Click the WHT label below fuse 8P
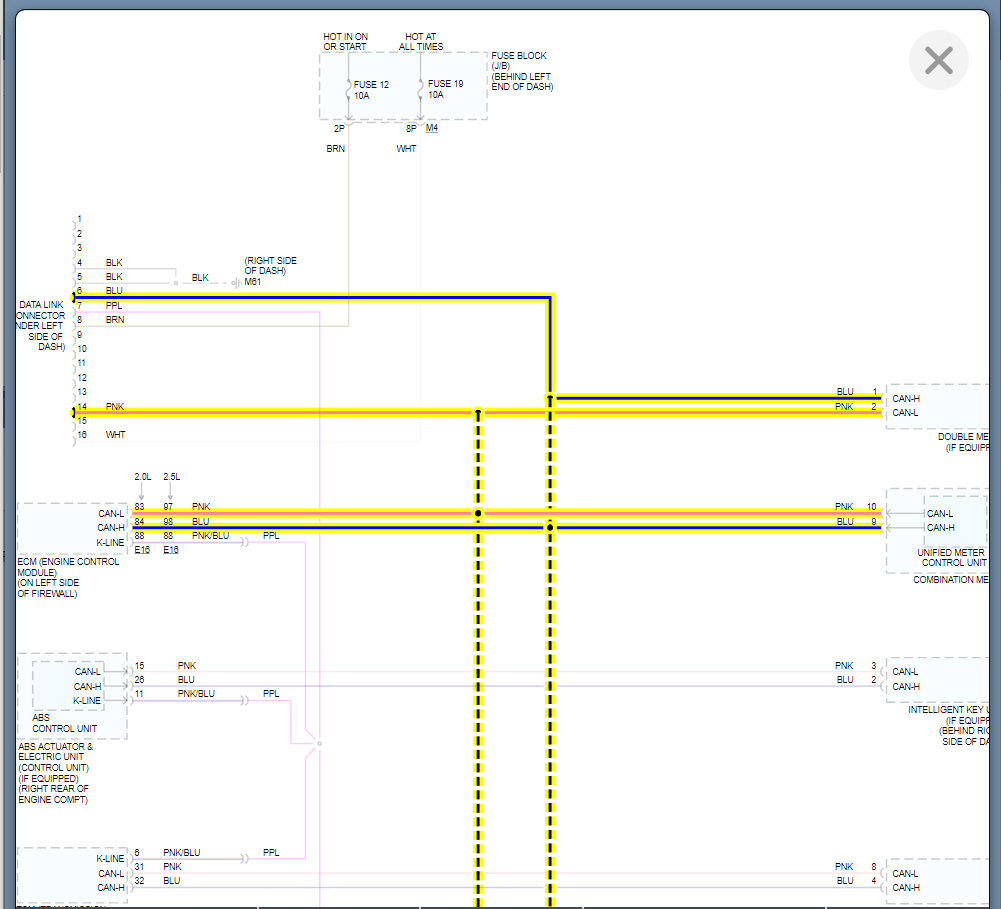 coord(406,148)
